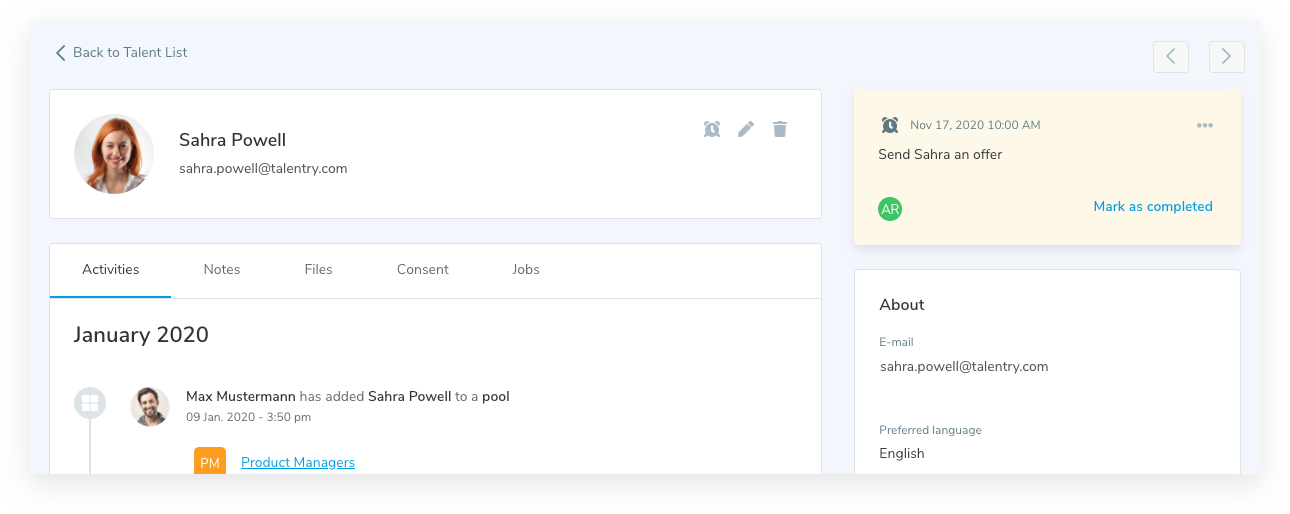
Task: Click Back to Talent List link
Action: [121, 52]
